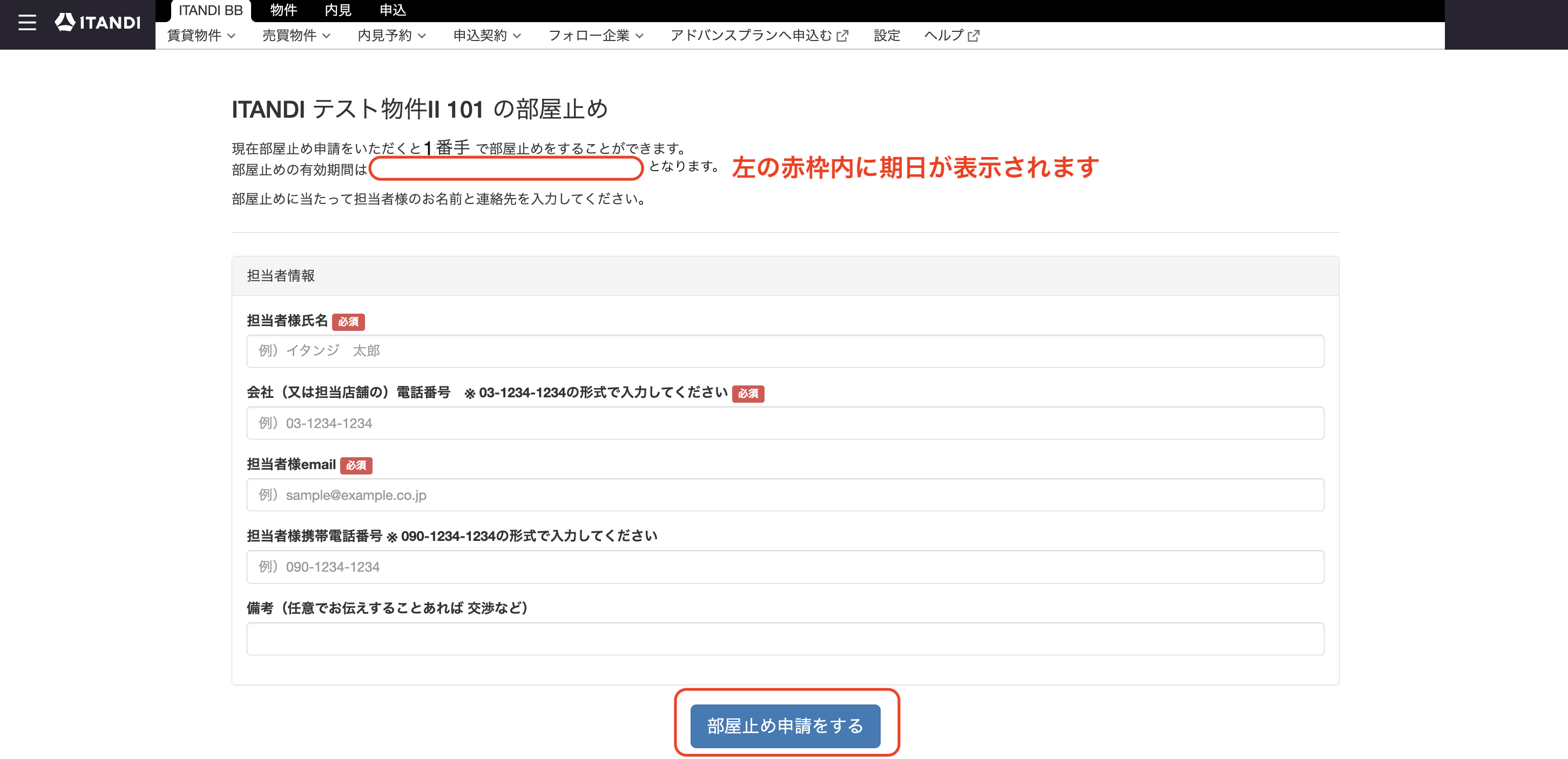
Task: Click the 担当者様携帯電話番号 input field
Action: tap(785, 567)
